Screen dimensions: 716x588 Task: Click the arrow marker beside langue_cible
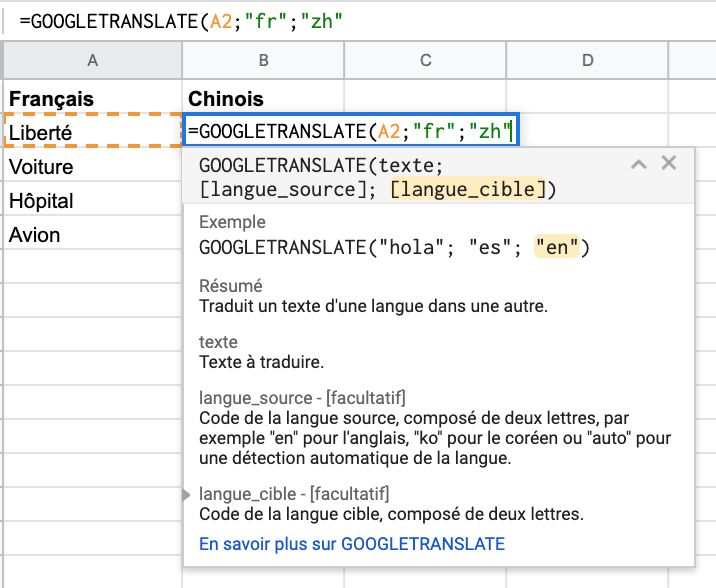[186, 495]
